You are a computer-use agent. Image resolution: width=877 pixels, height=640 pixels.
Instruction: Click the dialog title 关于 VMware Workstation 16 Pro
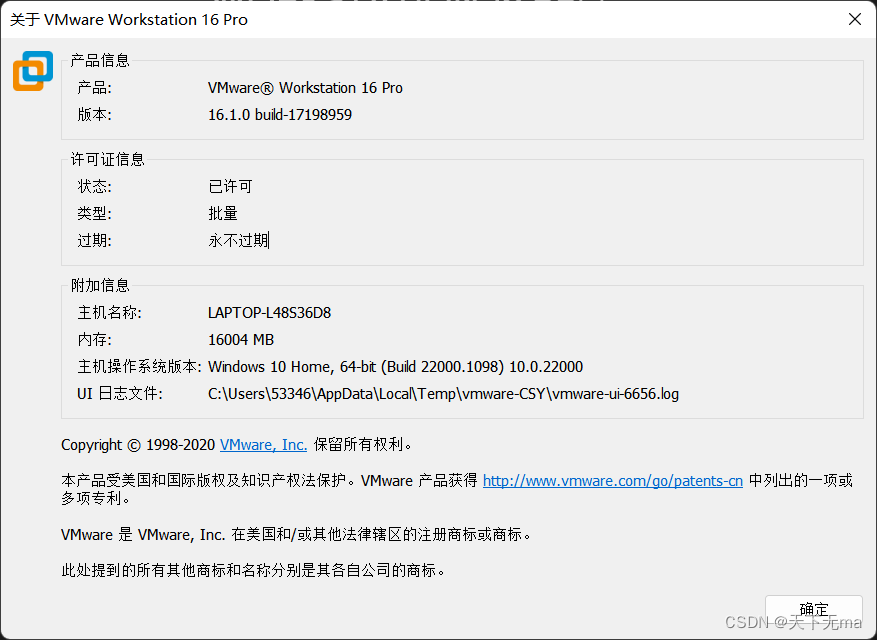coord(129,19)
